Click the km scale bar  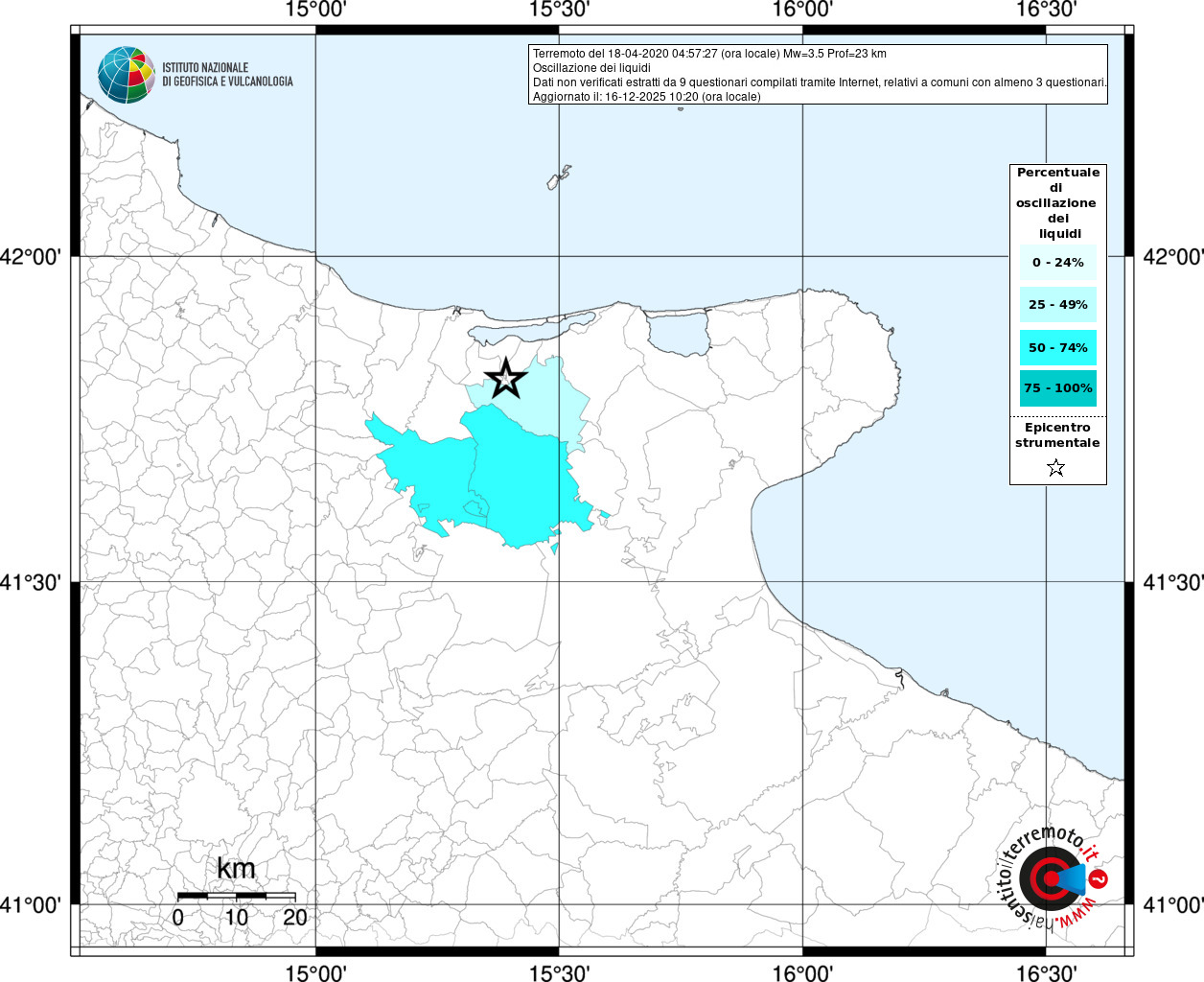coord(236,896)
